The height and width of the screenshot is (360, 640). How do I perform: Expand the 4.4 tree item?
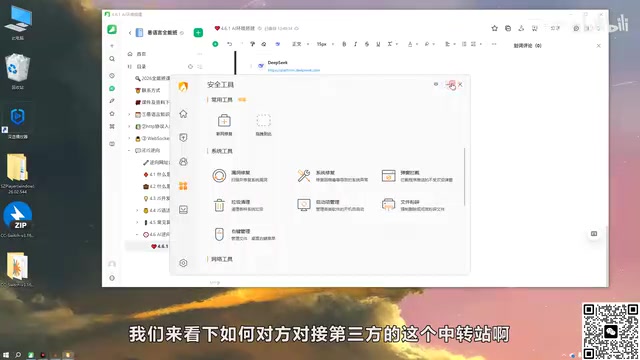[x=137, y=210]
